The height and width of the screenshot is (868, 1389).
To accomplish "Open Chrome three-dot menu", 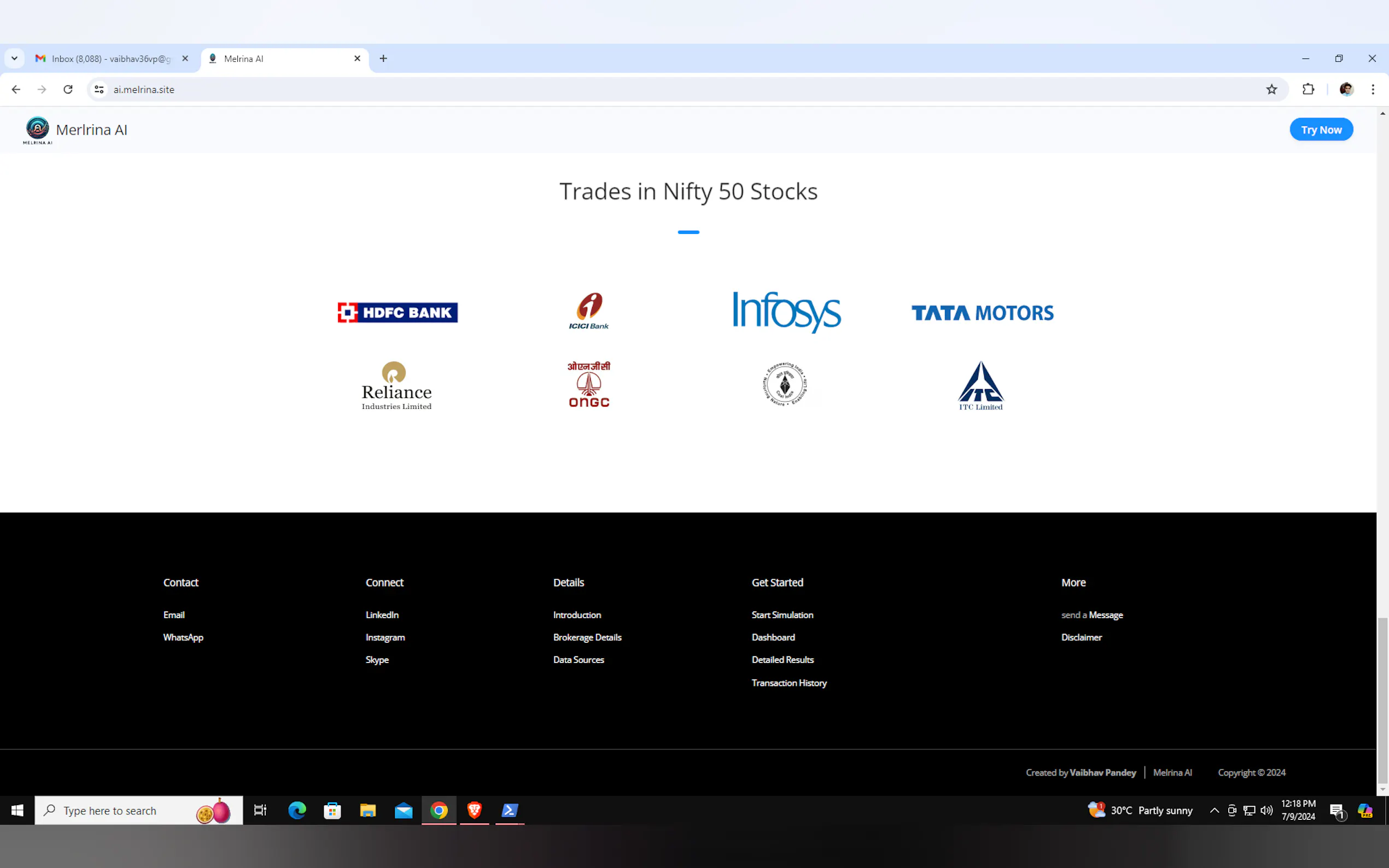I will (x=1373, y=90).
